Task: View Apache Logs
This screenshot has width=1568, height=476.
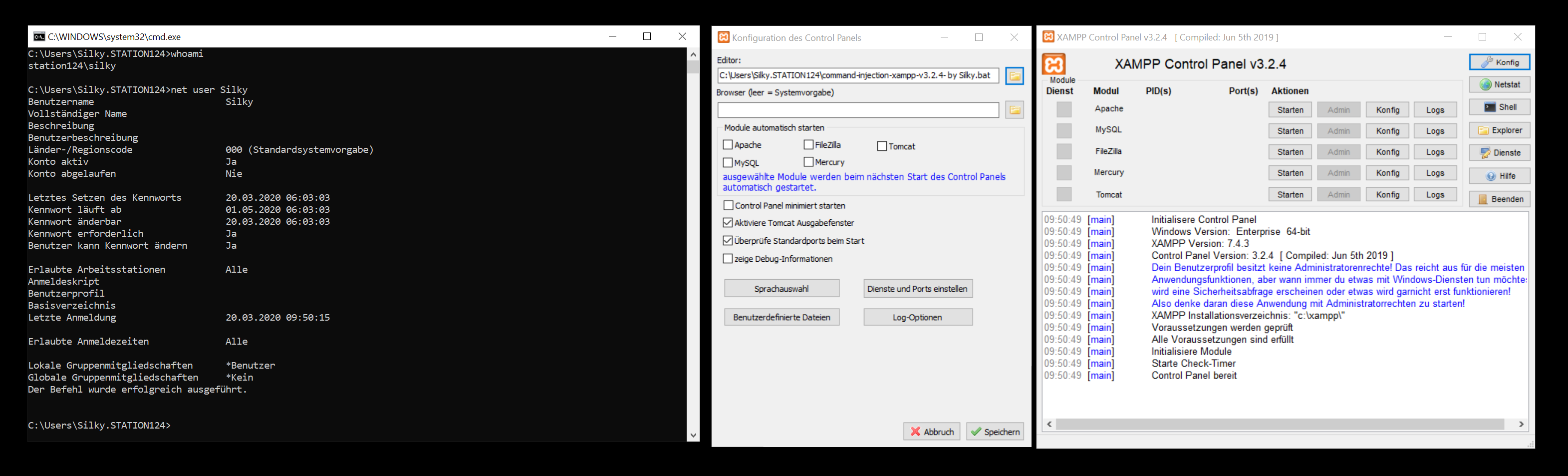Action: pos(1435,110)
